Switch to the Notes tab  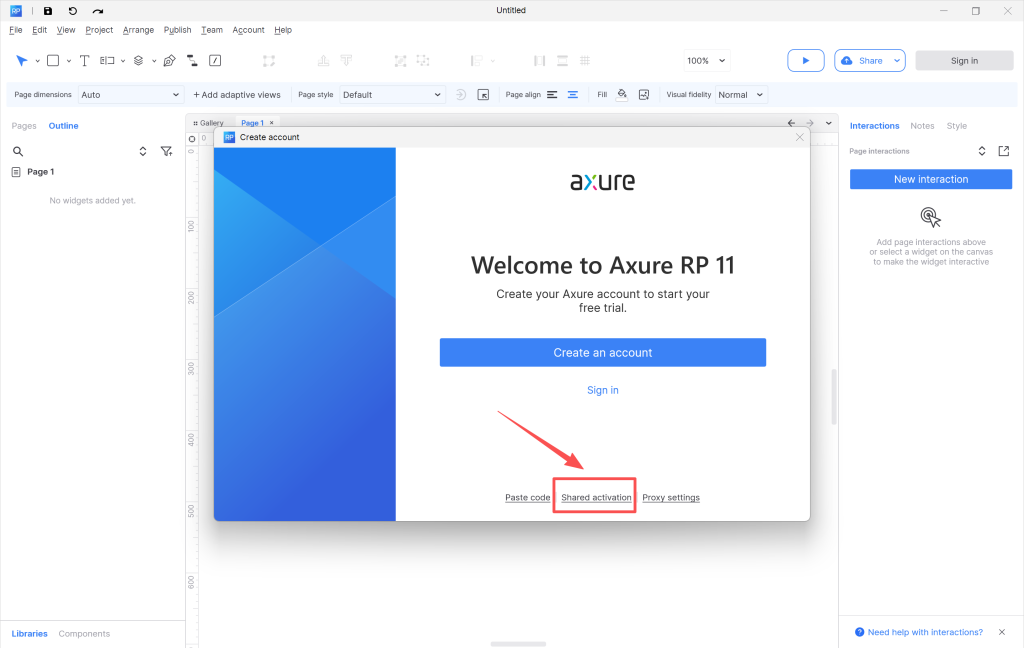pos(922,126)
